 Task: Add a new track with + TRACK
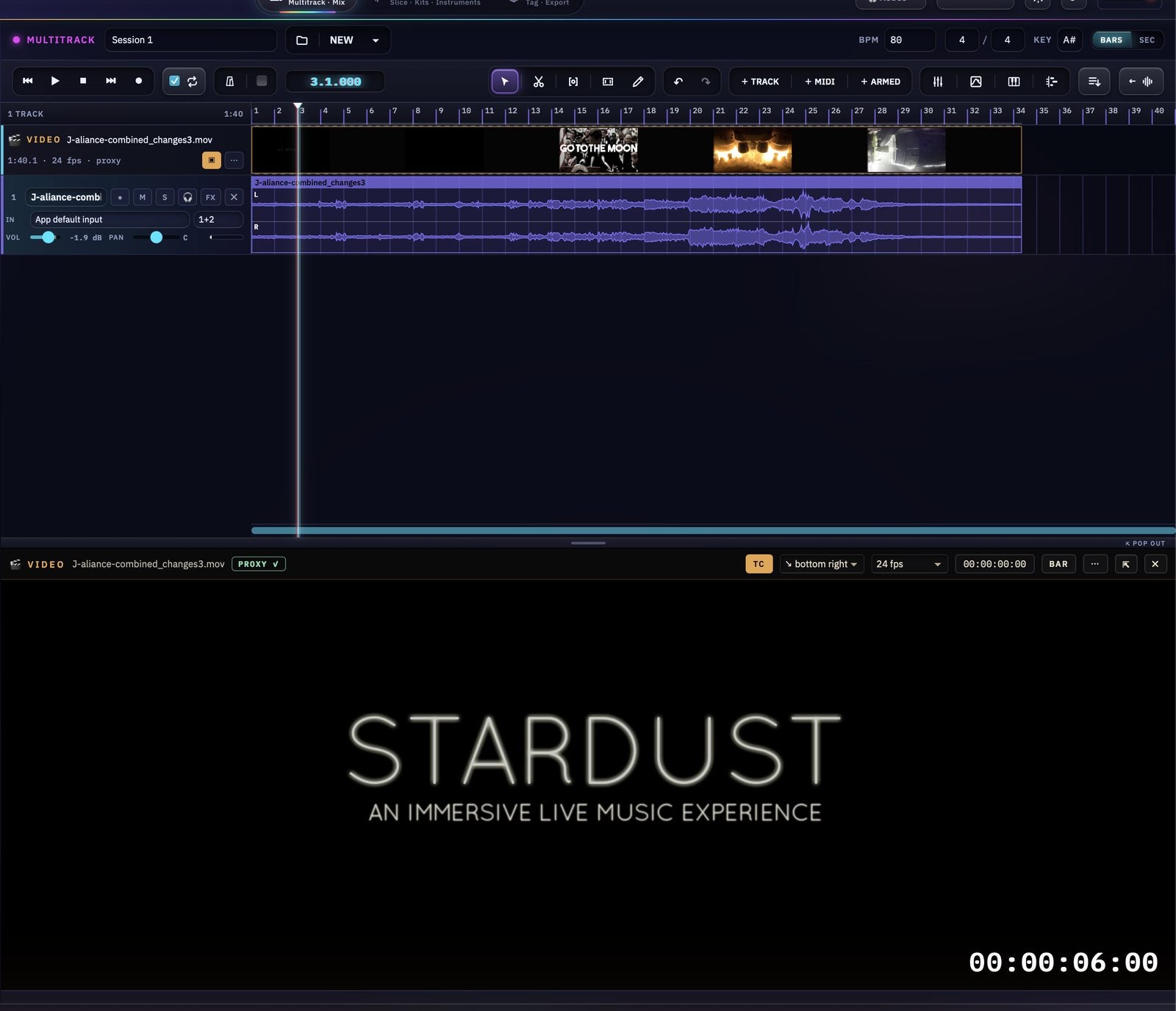tap(760, 82)
